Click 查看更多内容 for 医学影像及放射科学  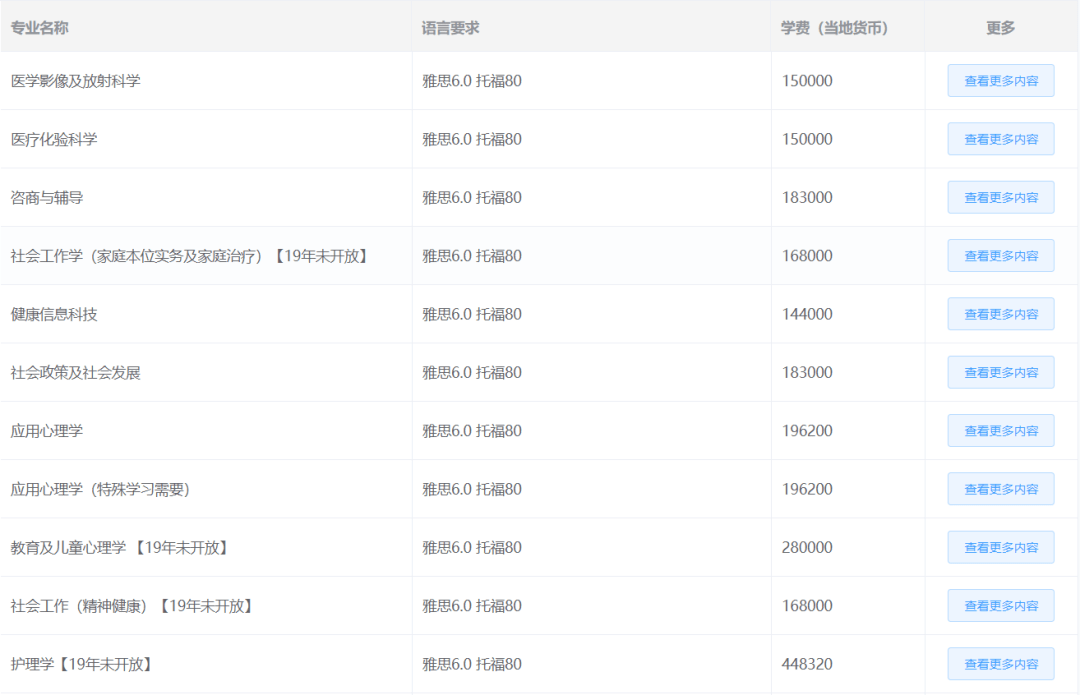tap(1000, 81)
